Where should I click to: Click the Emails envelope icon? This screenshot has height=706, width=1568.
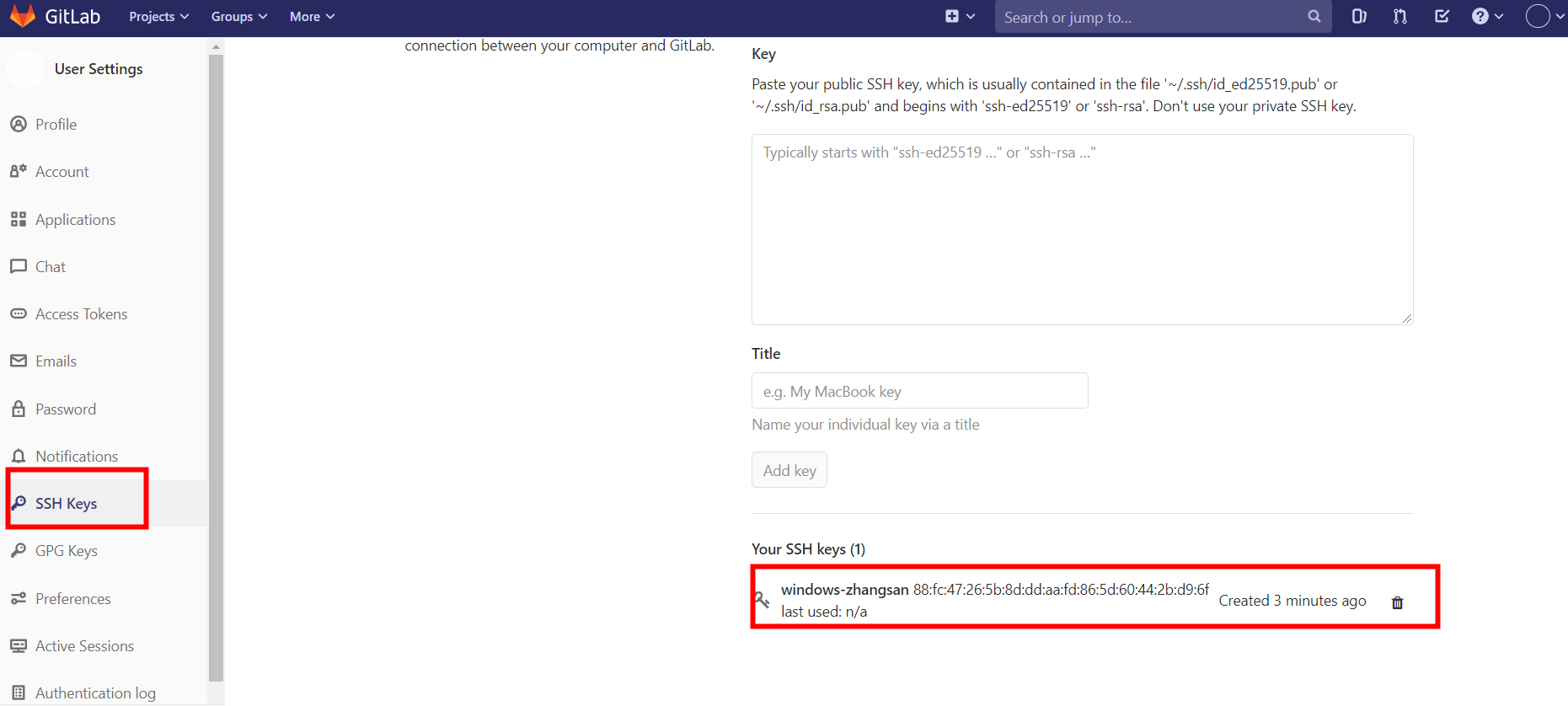pos(19,361)
